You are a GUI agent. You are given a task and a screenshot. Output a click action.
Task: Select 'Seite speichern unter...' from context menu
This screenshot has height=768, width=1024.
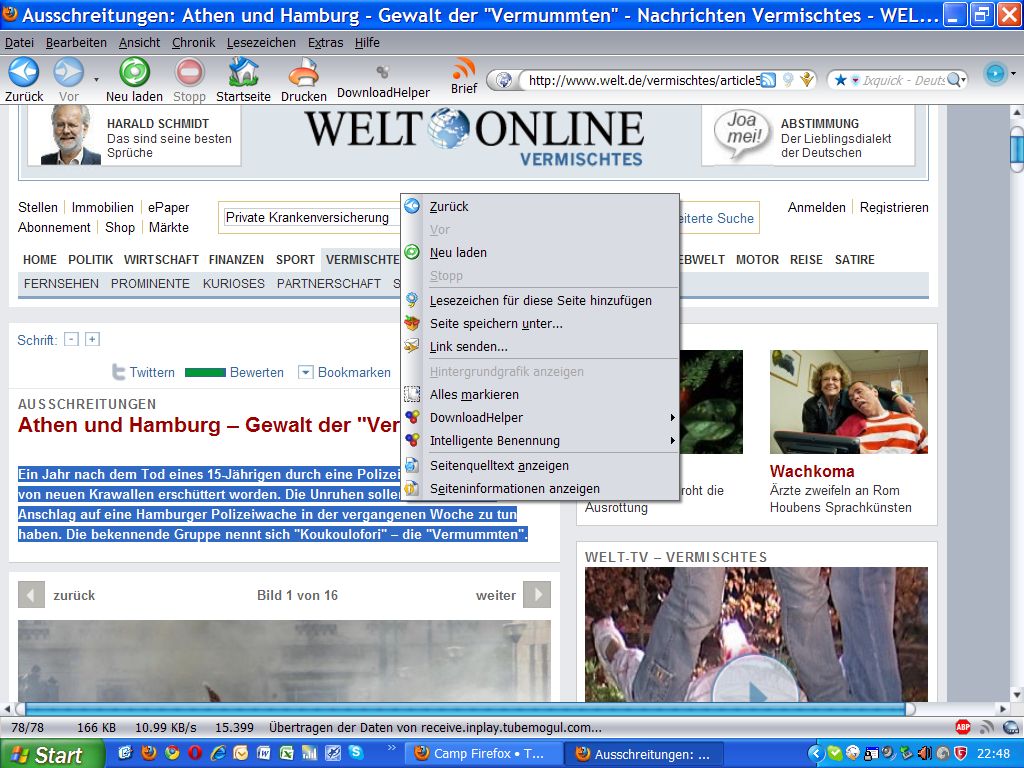(496, 323)
